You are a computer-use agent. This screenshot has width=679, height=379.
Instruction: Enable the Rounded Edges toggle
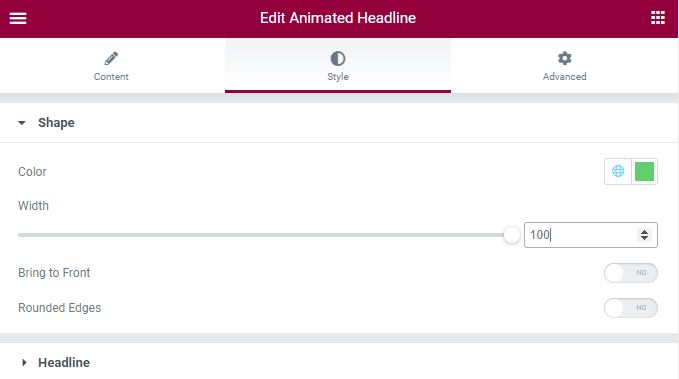coord(630,308)
